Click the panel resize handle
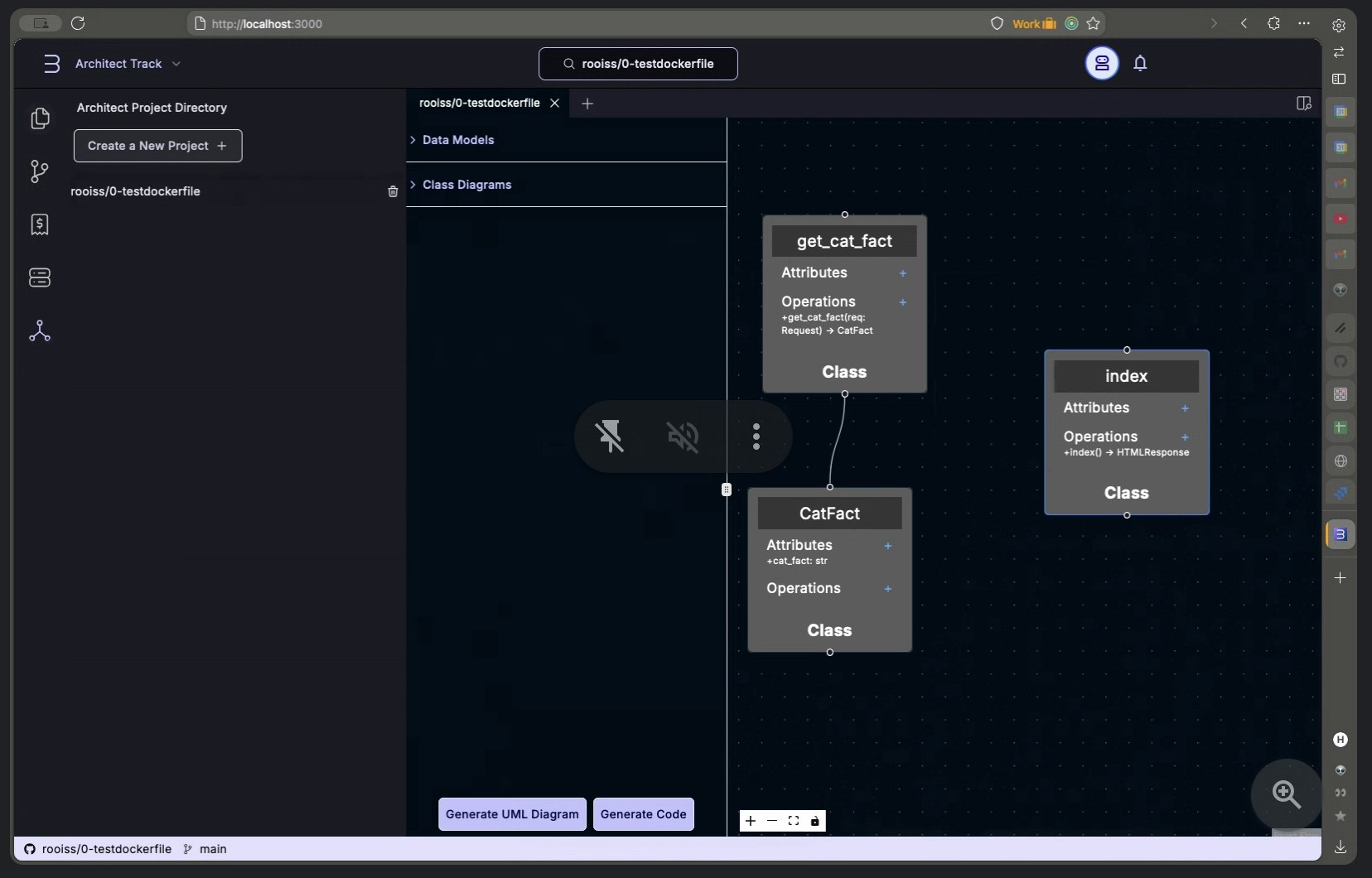Viewport: 1372px width, 878px height. click(x=727, y=490)
